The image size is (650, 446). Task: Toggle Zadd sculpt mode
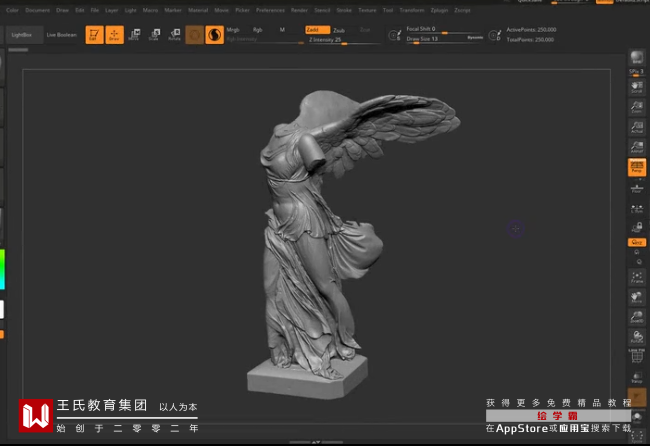[x=318, y=30]
